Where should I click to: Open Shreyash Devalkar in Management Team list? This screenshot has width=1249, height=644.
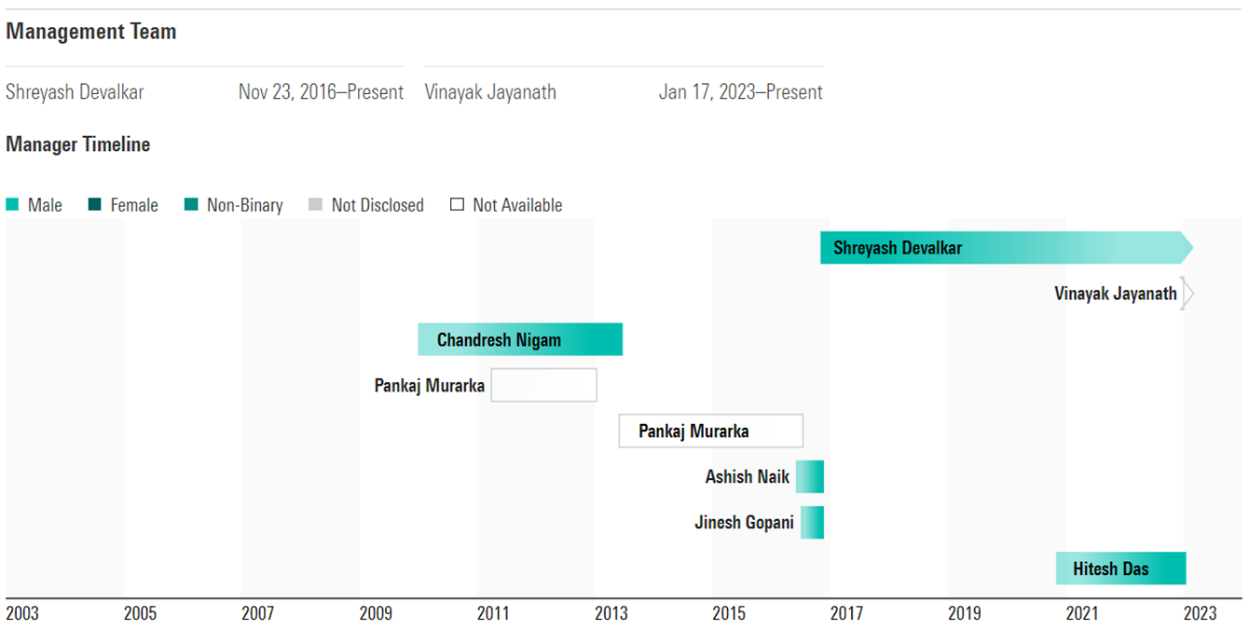(75, 92)
